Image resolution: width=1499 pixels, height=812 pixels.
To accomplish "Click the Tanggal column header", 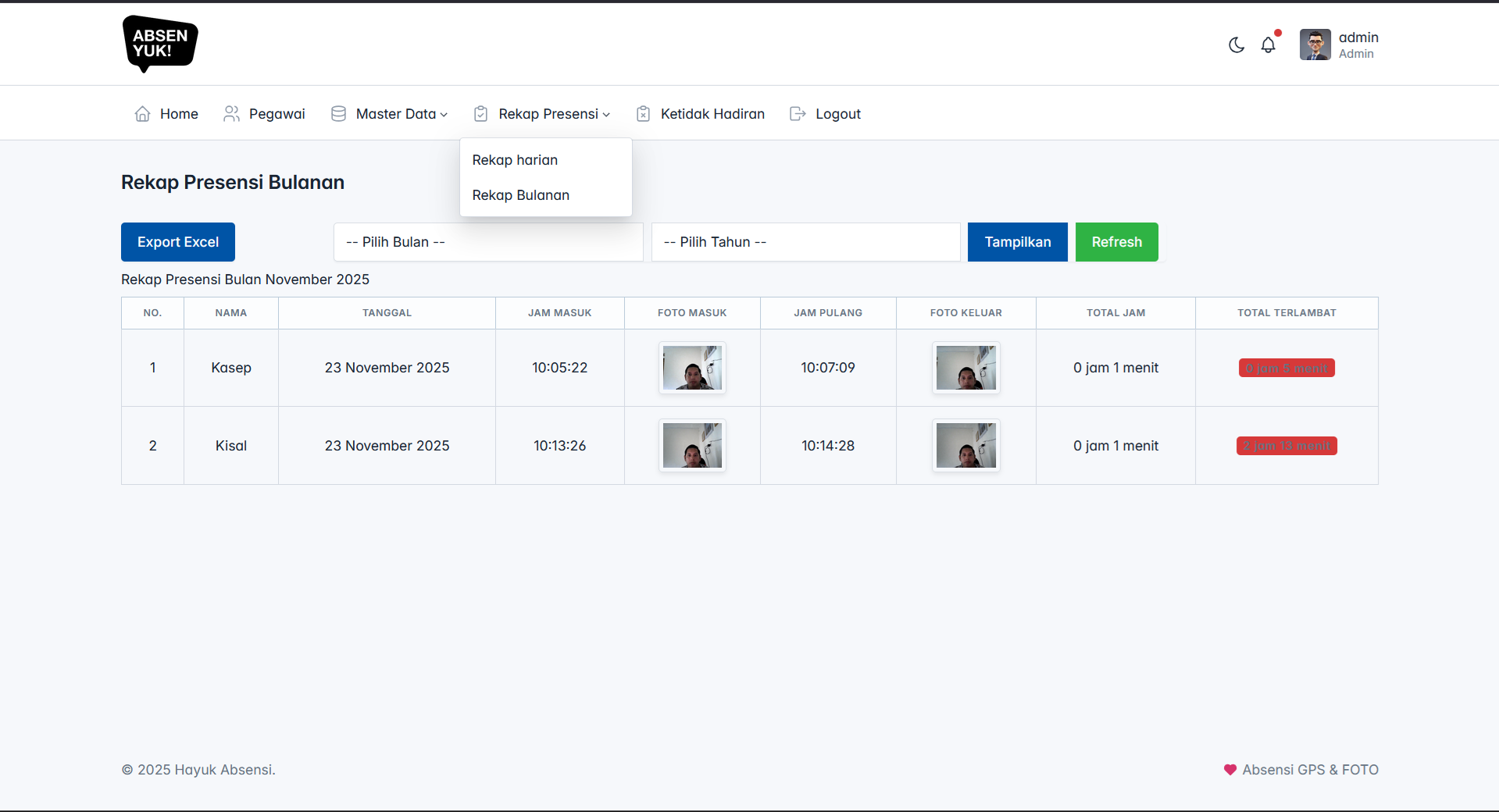I will point(387,313).
